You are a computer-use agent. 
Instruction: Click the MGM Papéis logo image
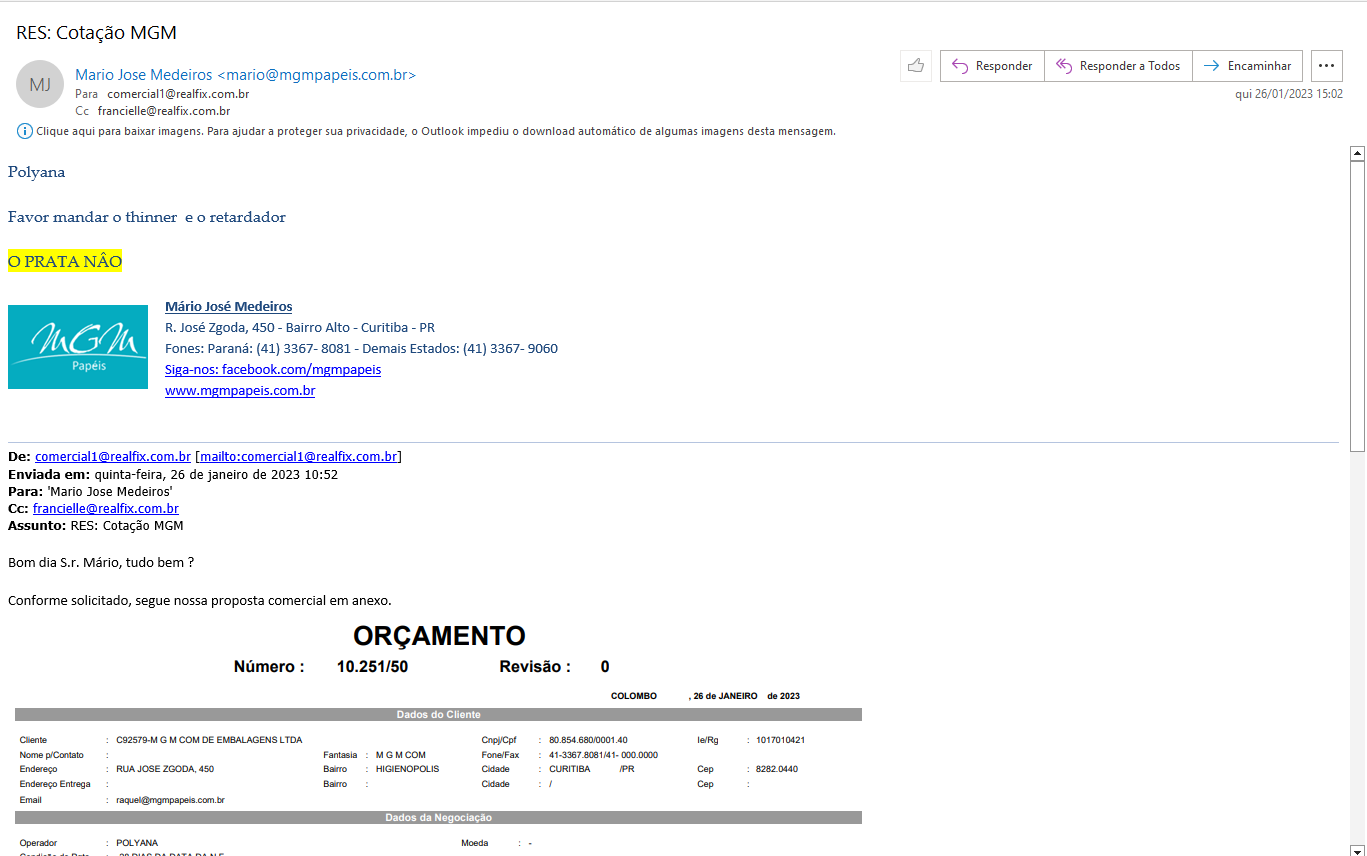[78, 347]
